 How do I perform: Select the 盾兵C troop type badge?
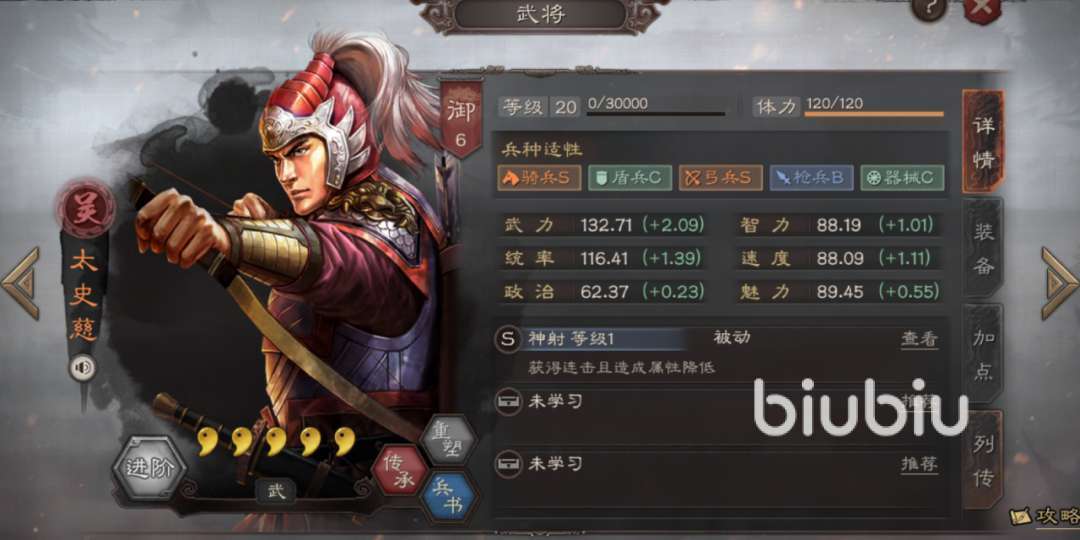pos(630,178)
